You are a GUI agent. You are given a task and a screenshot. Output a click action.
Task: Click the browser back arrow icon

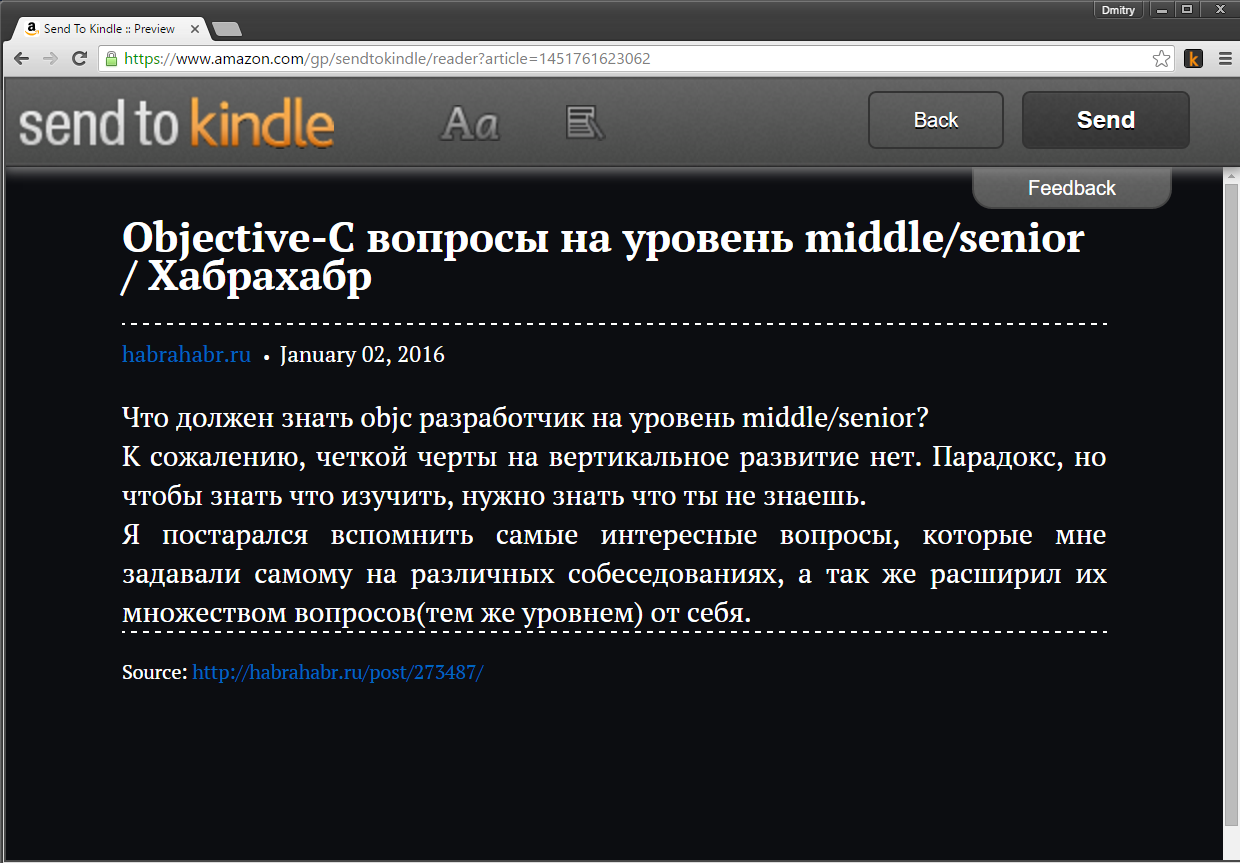tap(21, 59)
